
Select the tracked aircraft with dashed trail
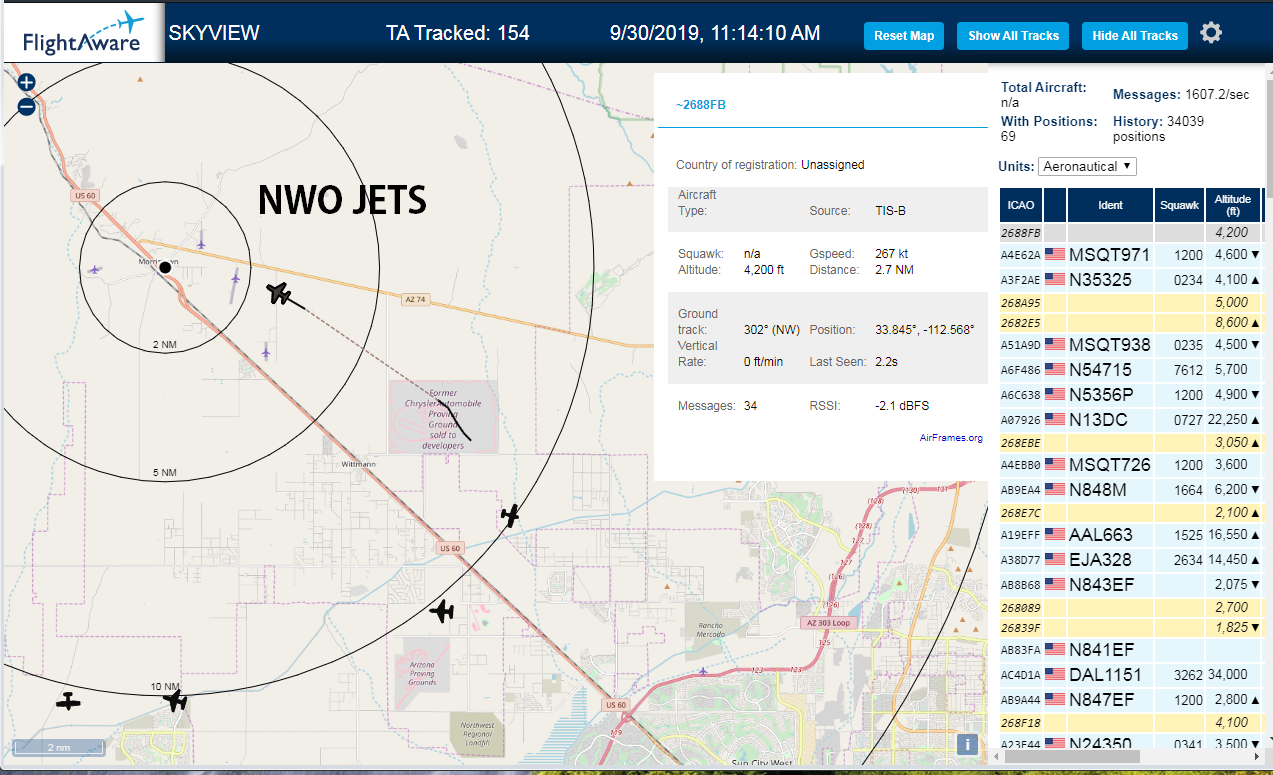[279, 294]
